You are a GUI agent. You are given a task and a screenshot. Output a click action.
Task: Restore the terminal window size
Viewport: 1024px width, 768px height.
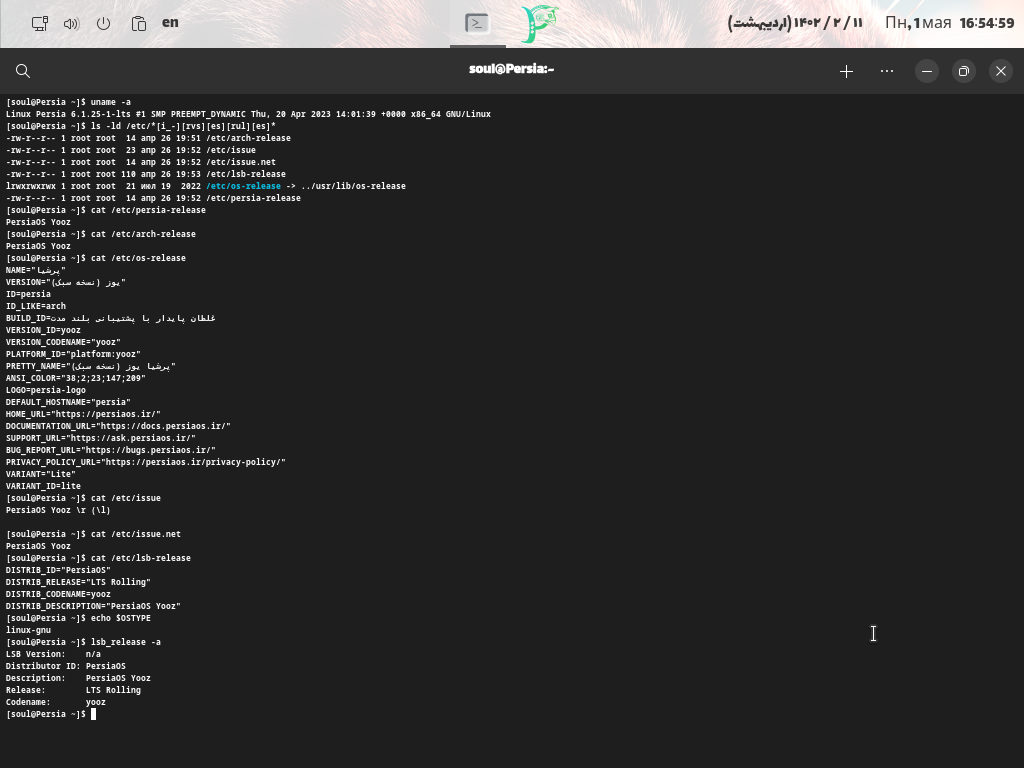click(x=963, y=71)
